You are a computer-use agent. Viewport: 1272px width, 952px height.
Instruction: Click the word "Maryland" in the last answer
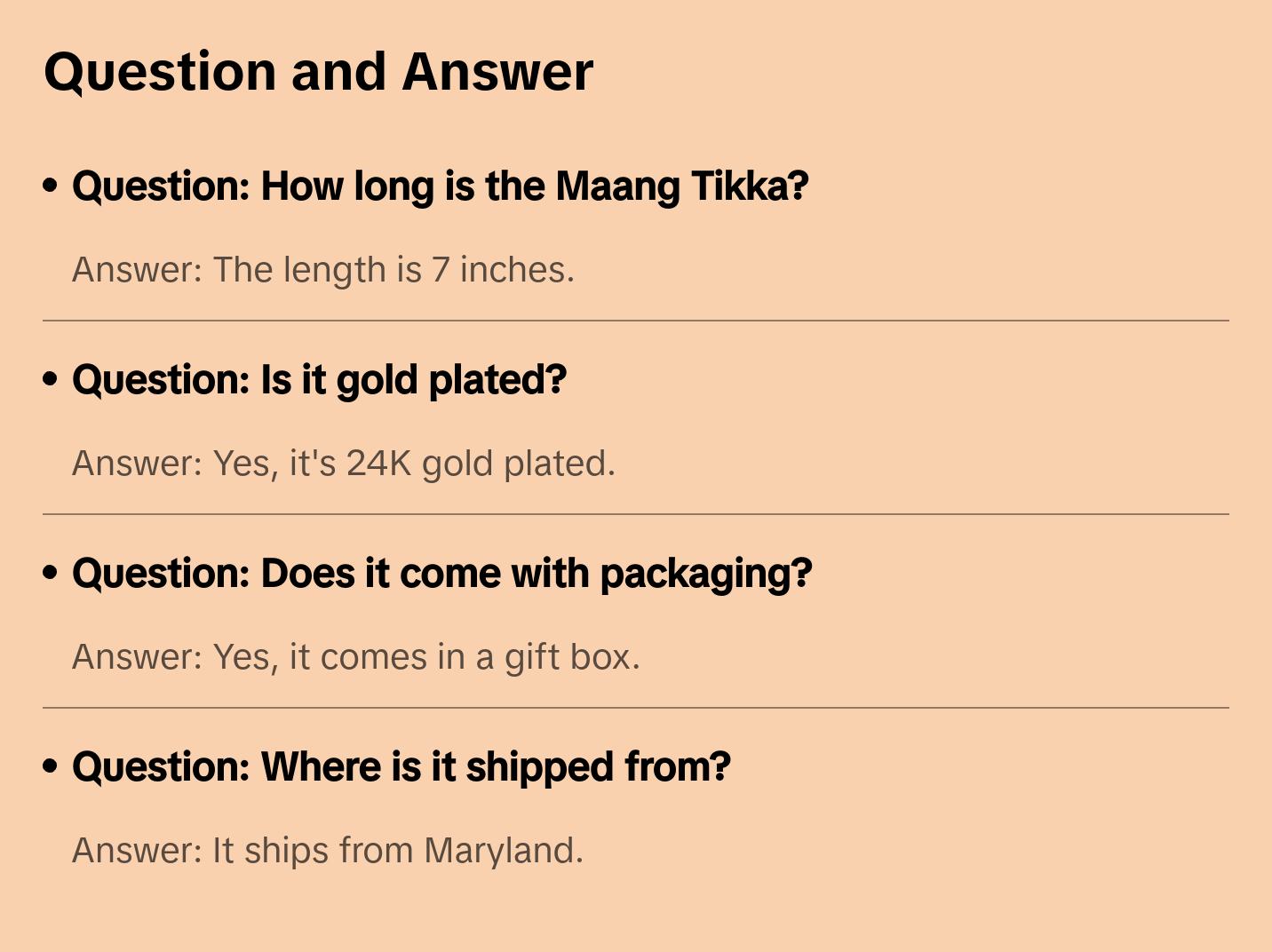(503, 851)
